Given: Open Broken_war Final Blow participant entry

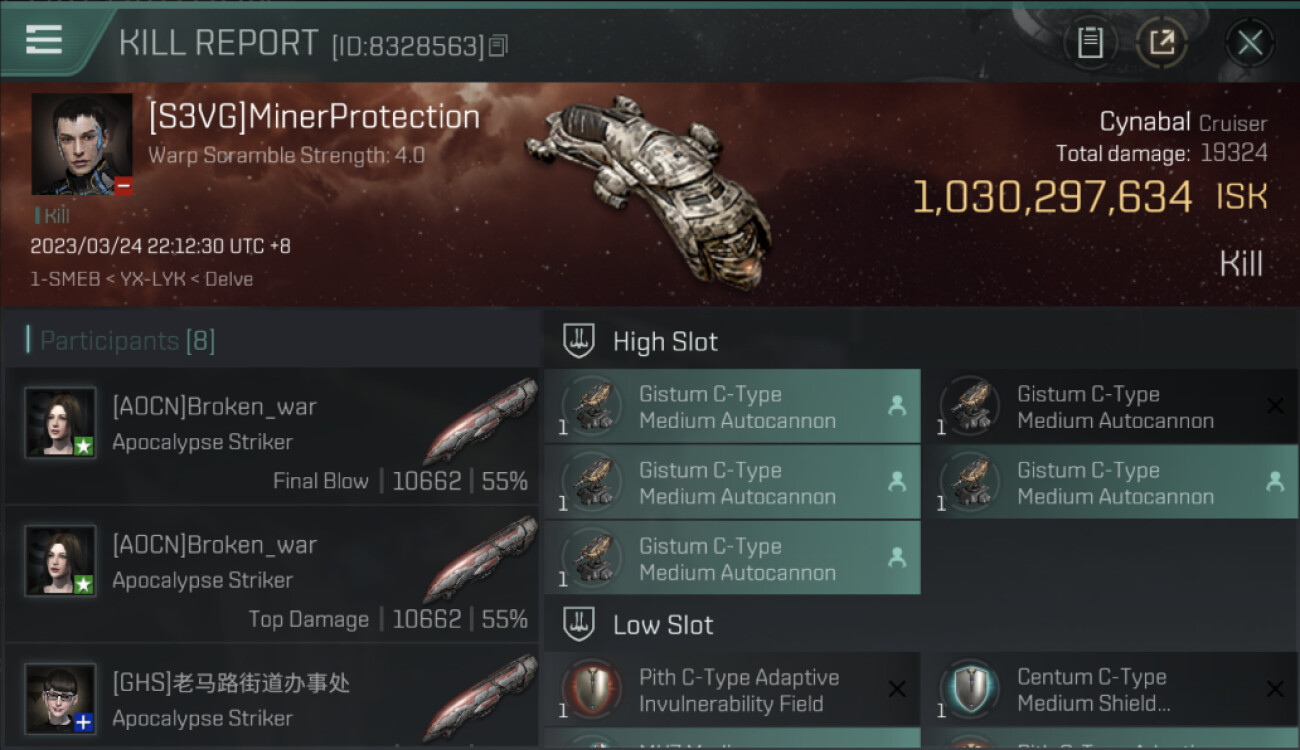Looking at the screenshot, I should click(x=272, y=438).
